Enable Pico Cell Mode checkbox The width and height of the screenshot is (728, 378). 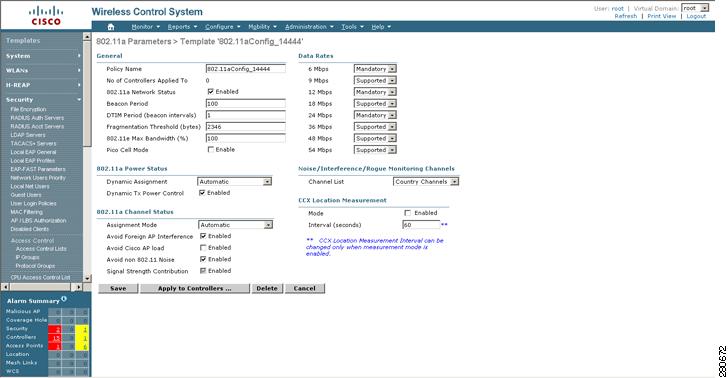point(211,150)
